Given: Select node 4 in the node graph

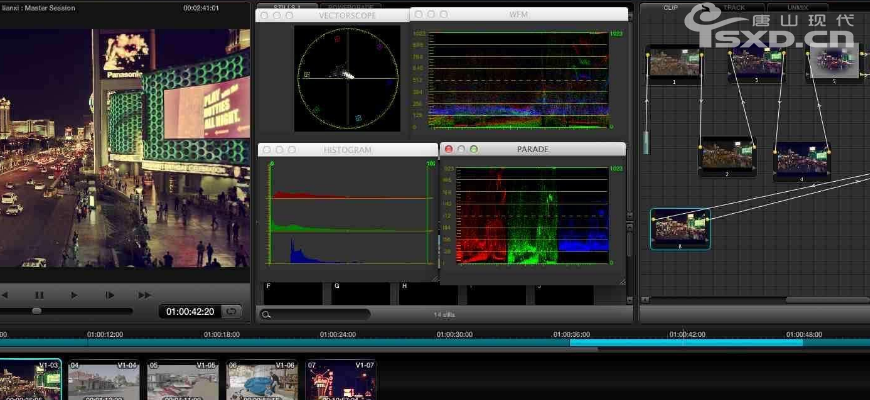Looking at the screenshot, I should 801,161.
